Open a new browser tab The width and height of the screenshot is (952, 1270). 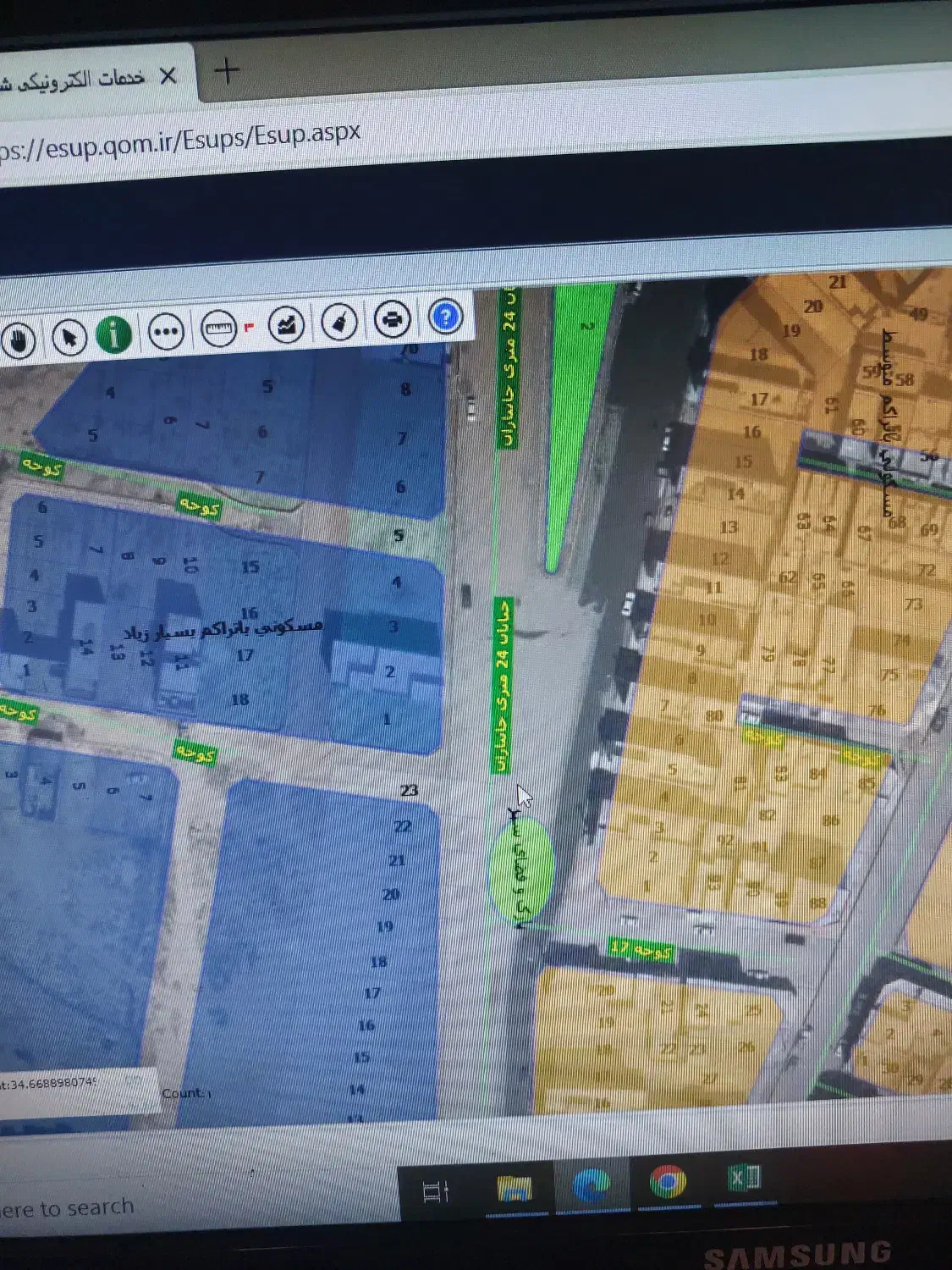click(227, 71)
